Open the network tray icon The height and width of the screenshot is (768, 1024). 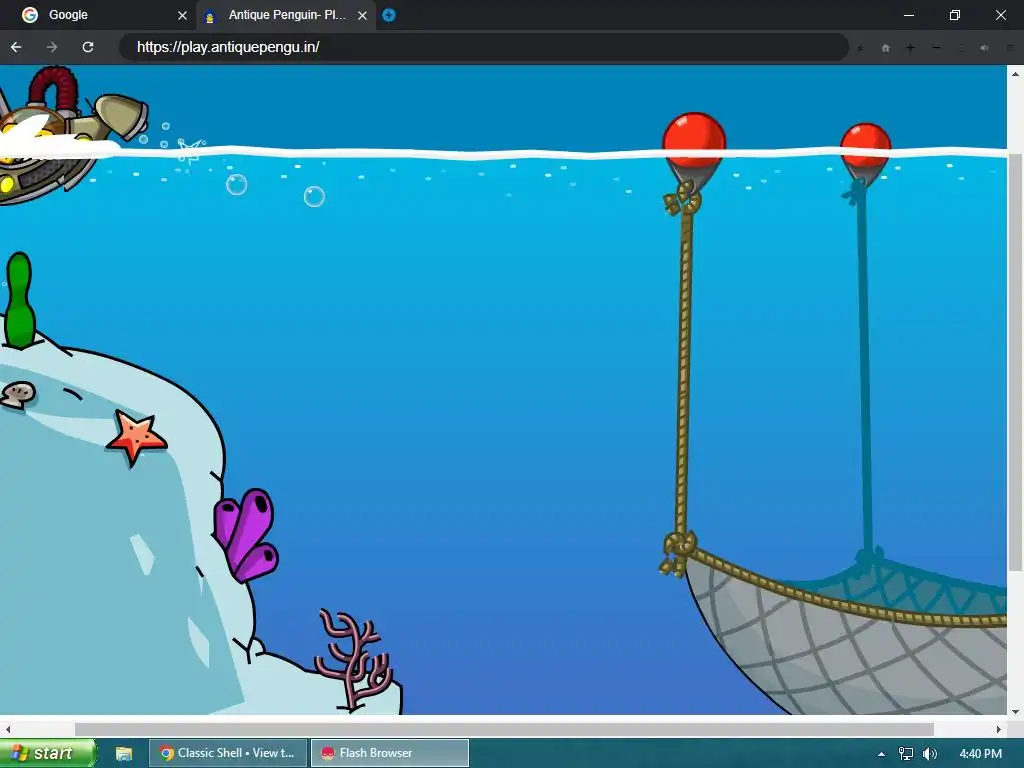(906, 754)
